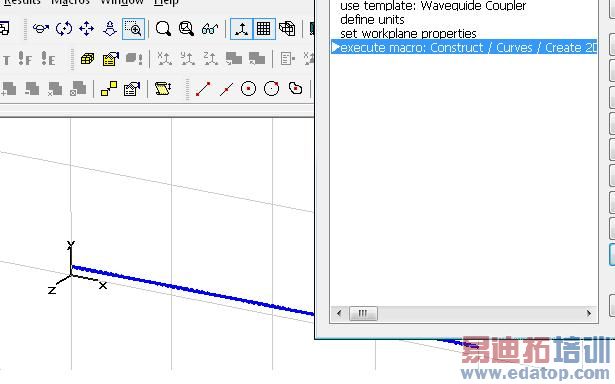Toggle the zoom rectangle mode
615x384 pixels.
coord(133,29)
